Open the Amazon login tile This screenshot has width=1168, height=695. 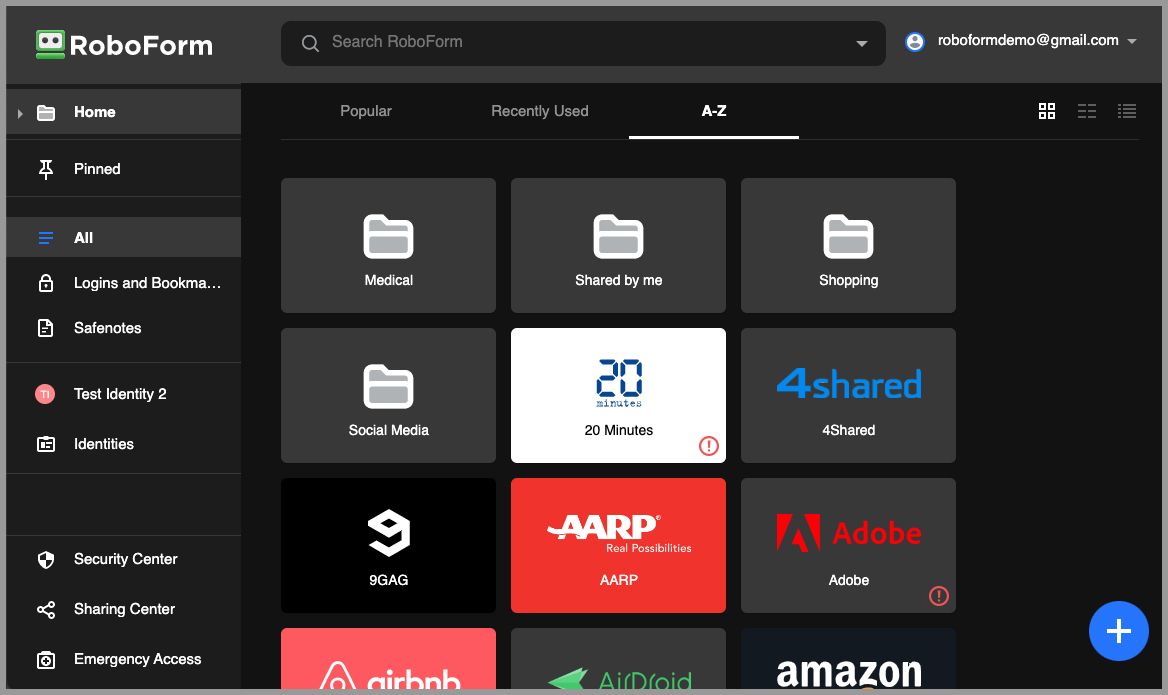[x=848, y=658]
